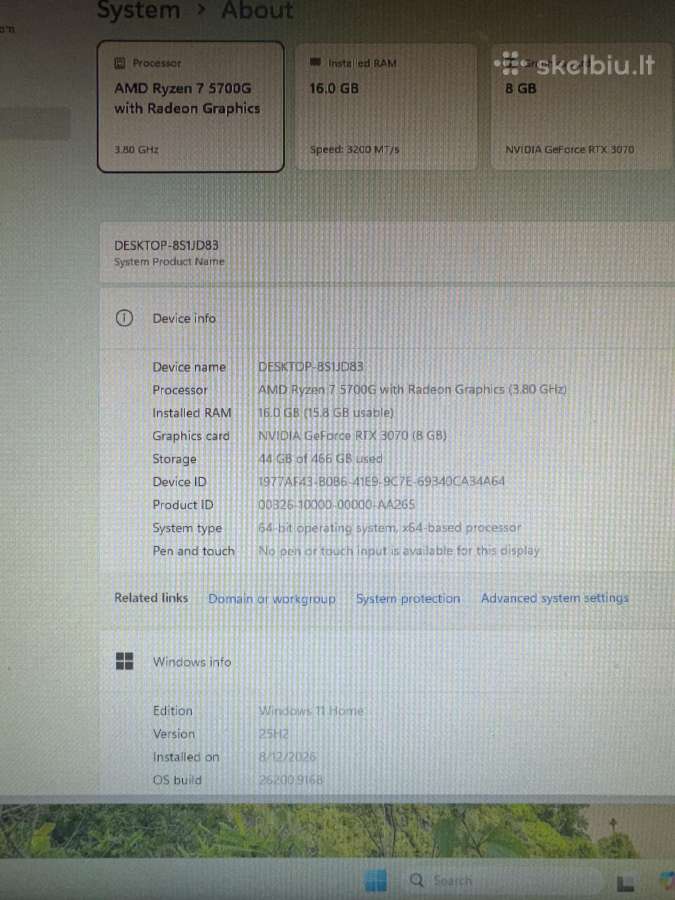
Task: Click the taskbar search magnifier icon
Action: tap(417, 880)
